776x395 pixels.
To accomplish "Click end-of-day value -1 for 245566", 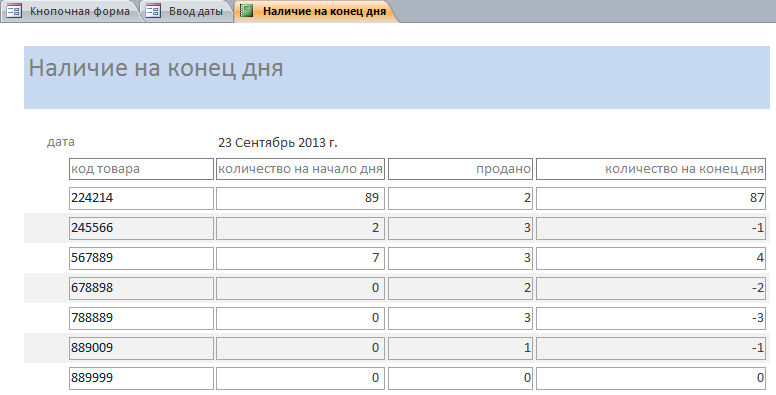I will (x=651, y=228).
